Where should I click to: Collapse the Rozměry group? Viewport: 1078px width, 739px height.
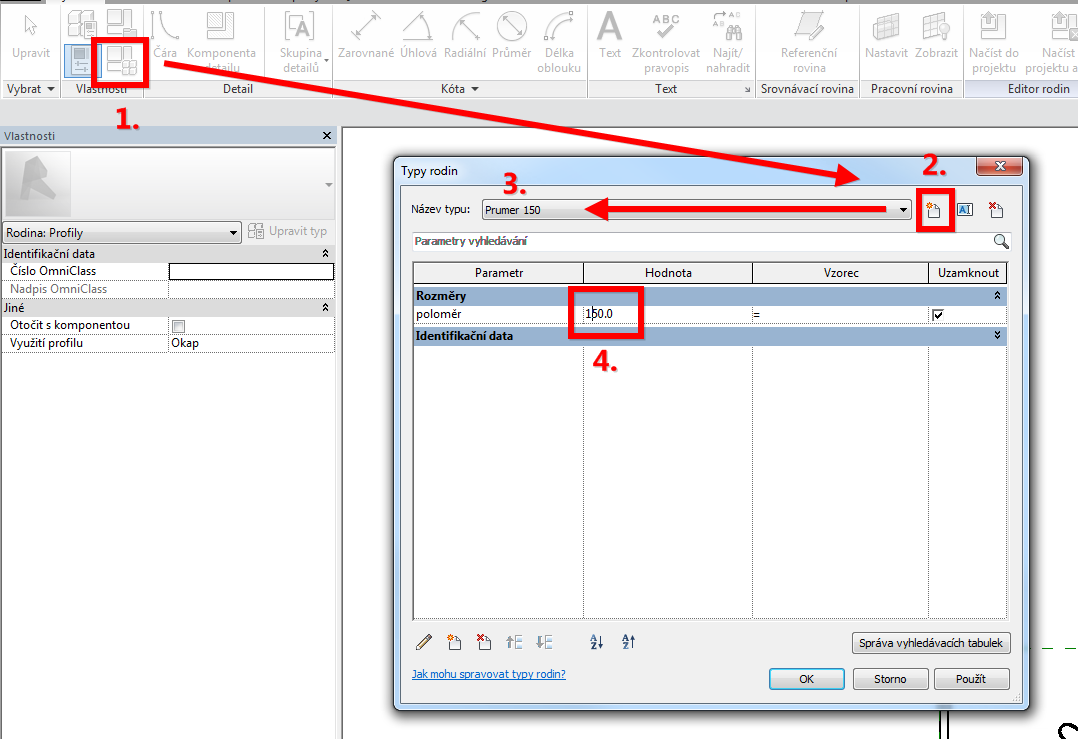coord(996,296)
